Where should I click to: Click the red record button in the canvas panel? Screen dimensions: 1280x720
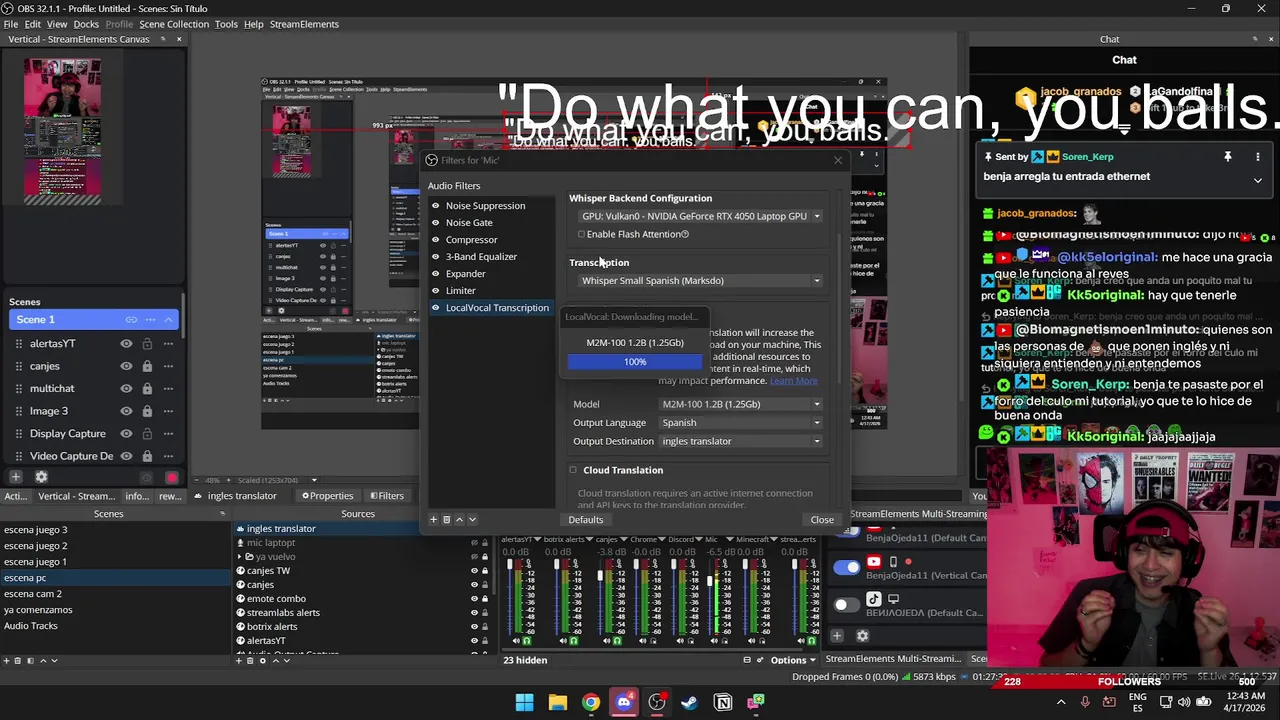click(171, 478)
